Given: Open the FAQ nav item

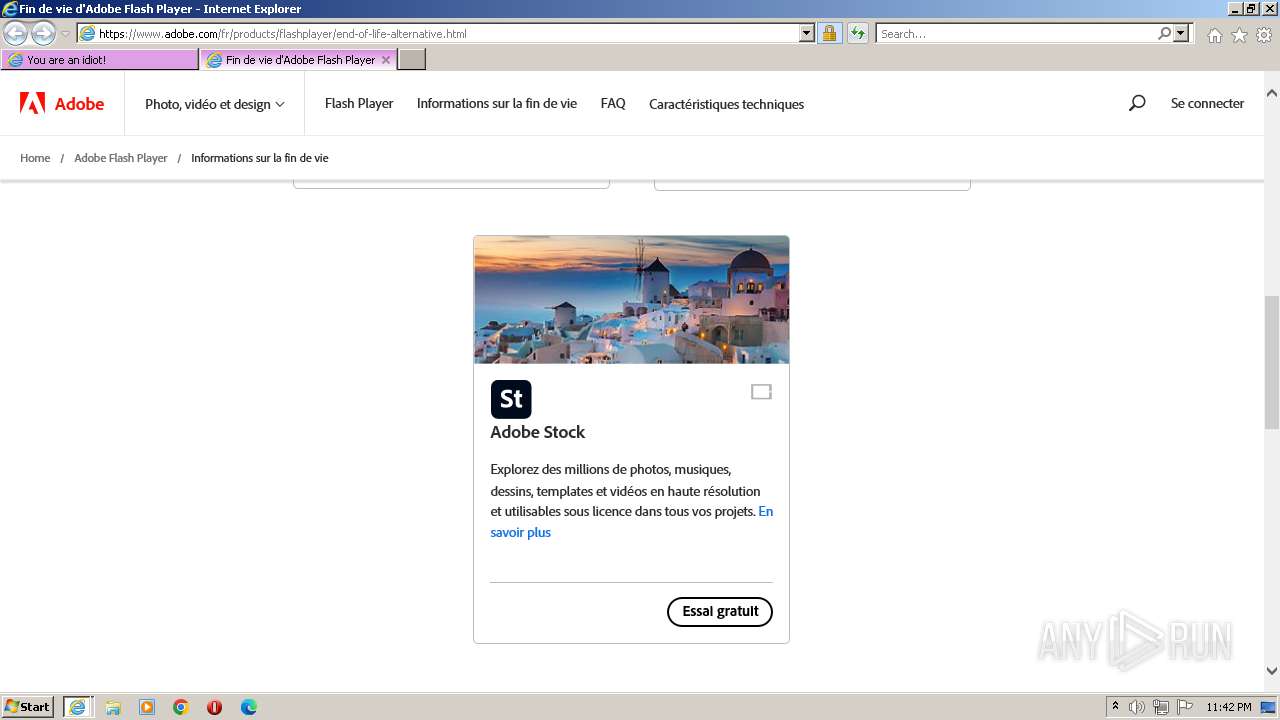Looking at the screenshot, I should pyautogui.click(x=613, y=103).
